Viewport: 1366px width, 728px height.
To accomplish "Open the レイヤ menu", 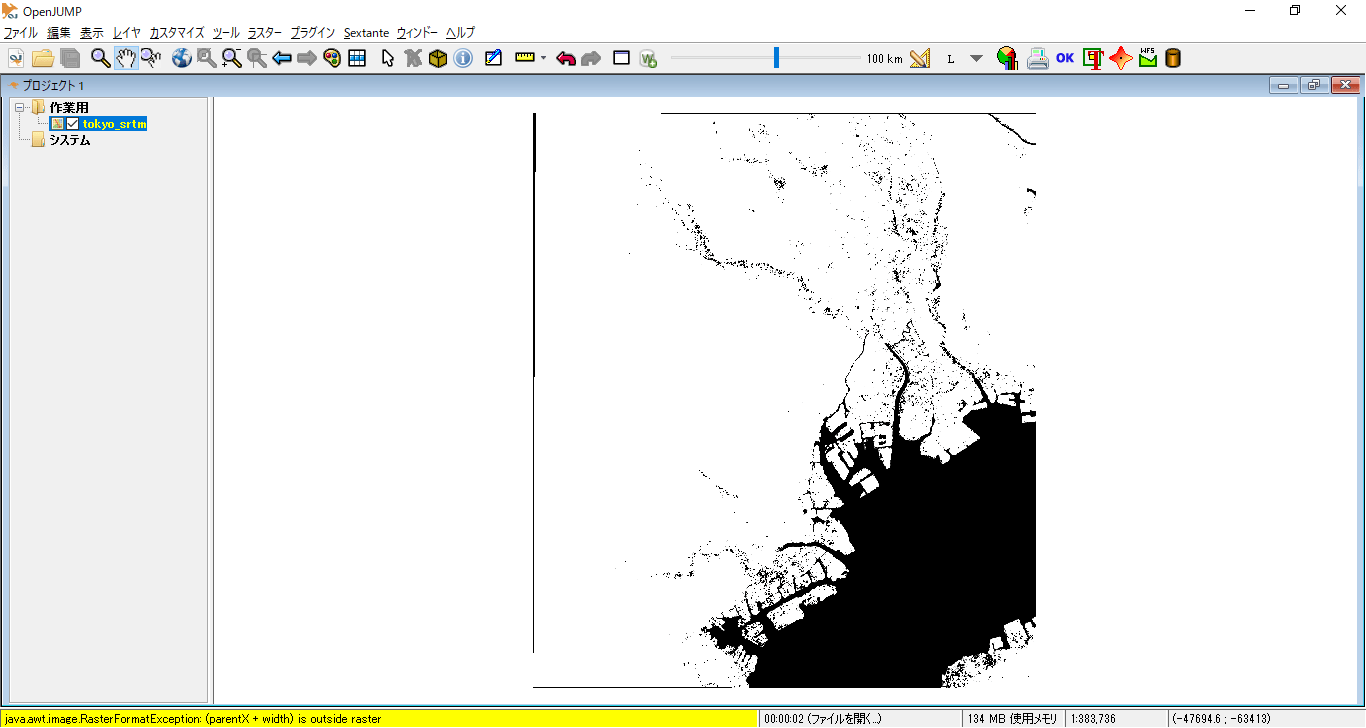I will [x=127, y=32].
